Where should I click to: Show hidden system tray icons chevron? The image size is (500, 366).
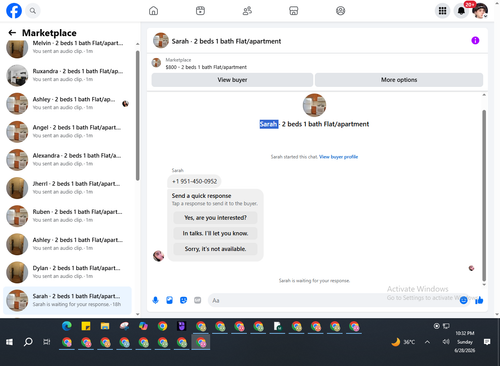(x=427, y=342)
